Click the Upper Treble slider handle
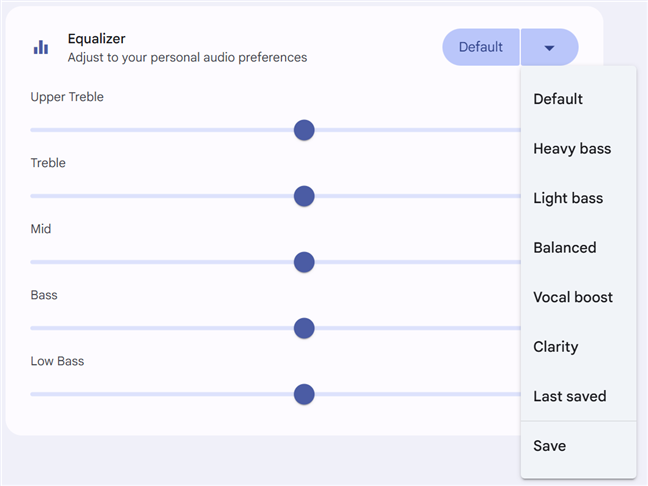 point(304,130)
